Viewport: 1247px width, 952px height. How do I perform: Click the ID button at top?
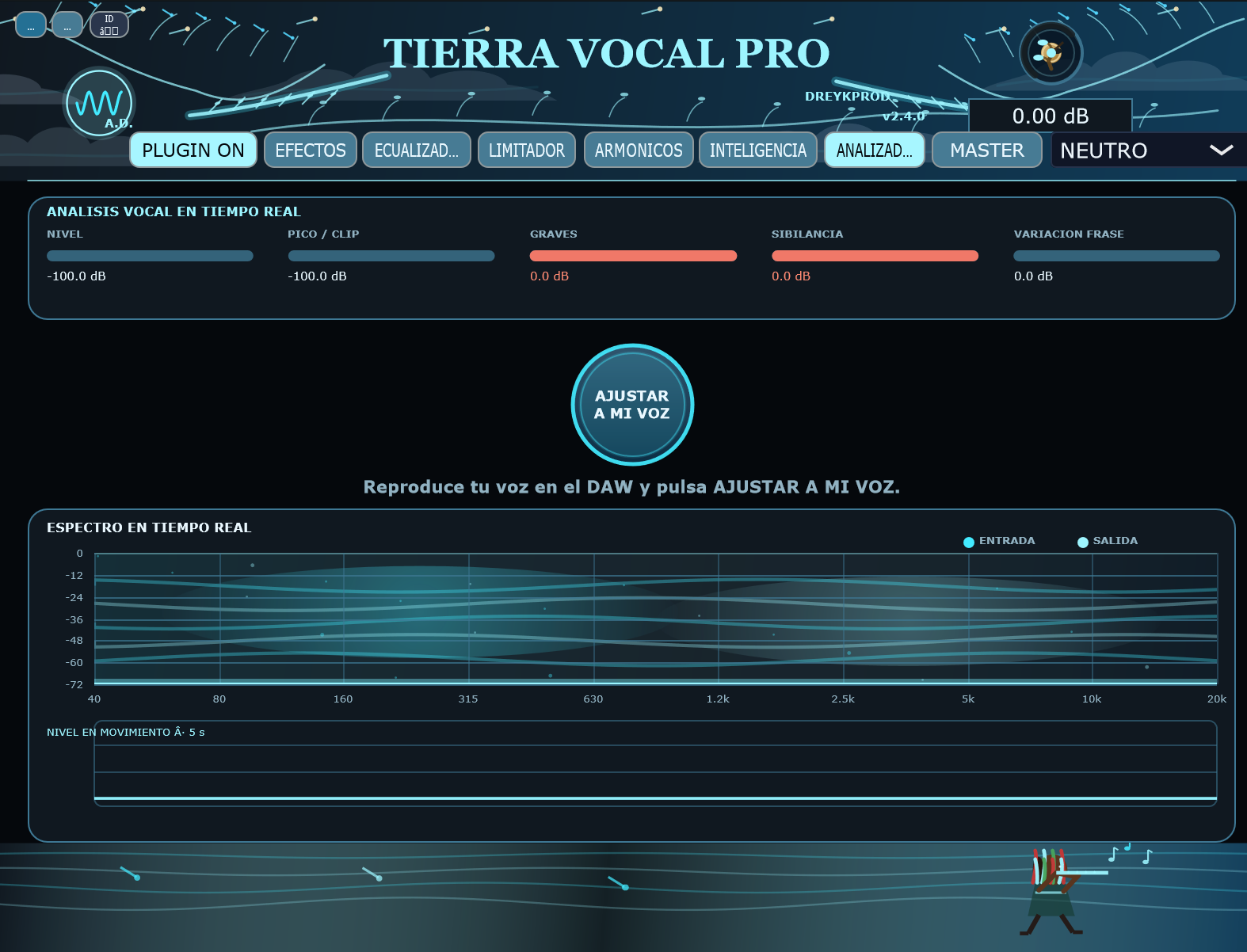click(109, 25)
